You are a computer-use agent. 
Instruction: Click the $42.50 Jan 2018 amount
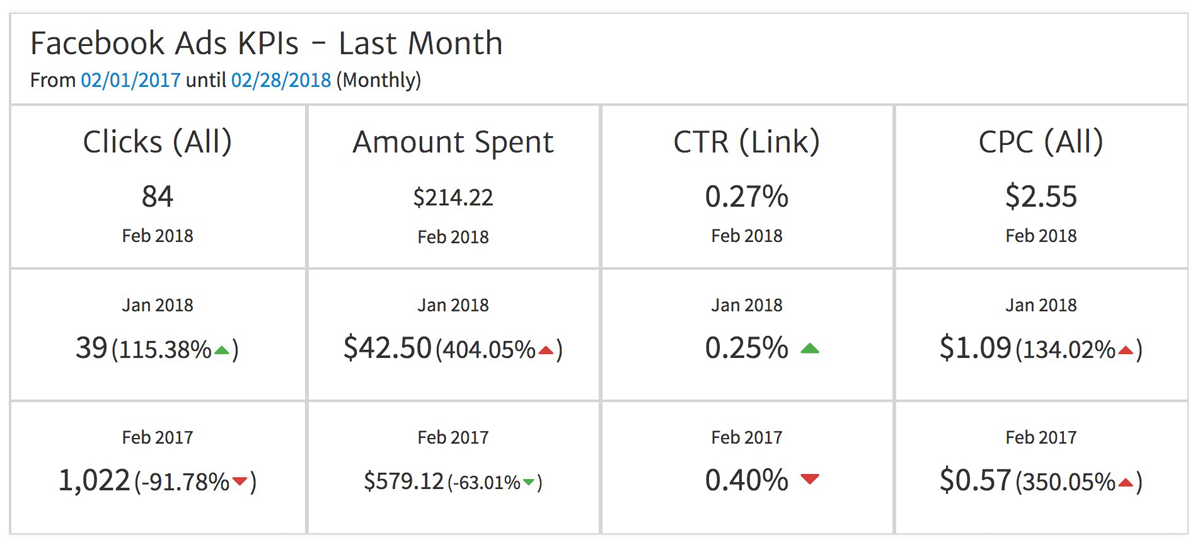(387, 348)
